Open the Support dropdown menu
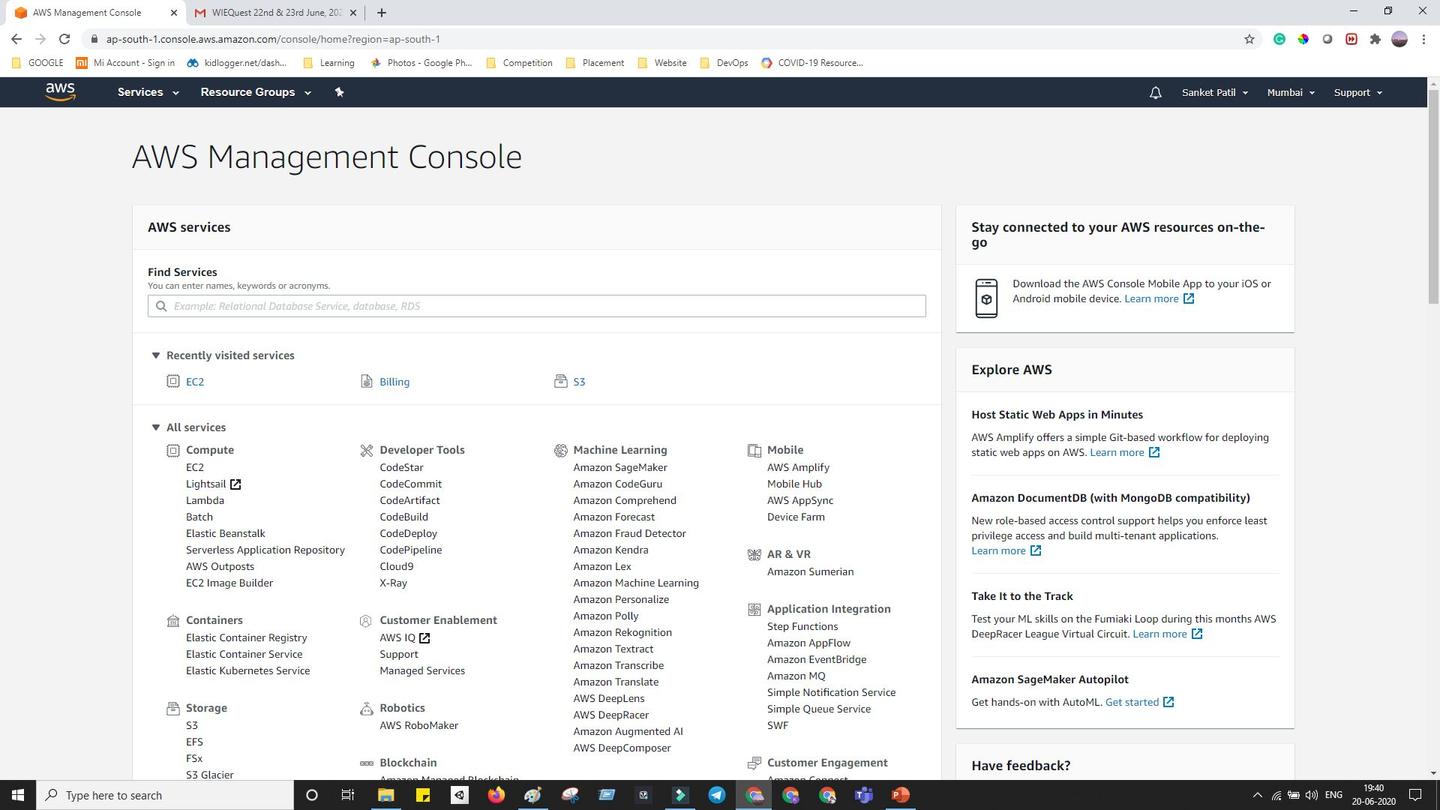 [1358, 92]
